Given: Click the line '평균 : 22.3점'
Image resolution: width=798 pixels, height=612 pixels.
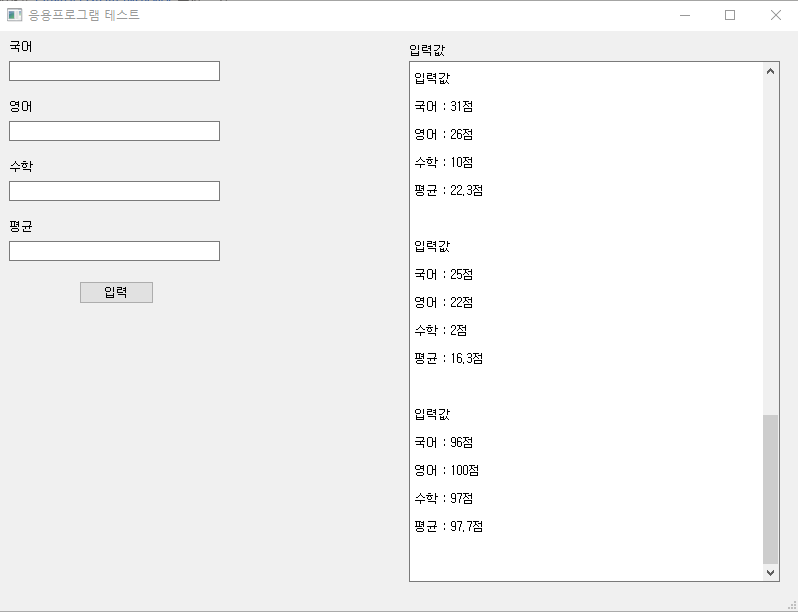Looking at the screenshot, I should (x=449, y=191).
